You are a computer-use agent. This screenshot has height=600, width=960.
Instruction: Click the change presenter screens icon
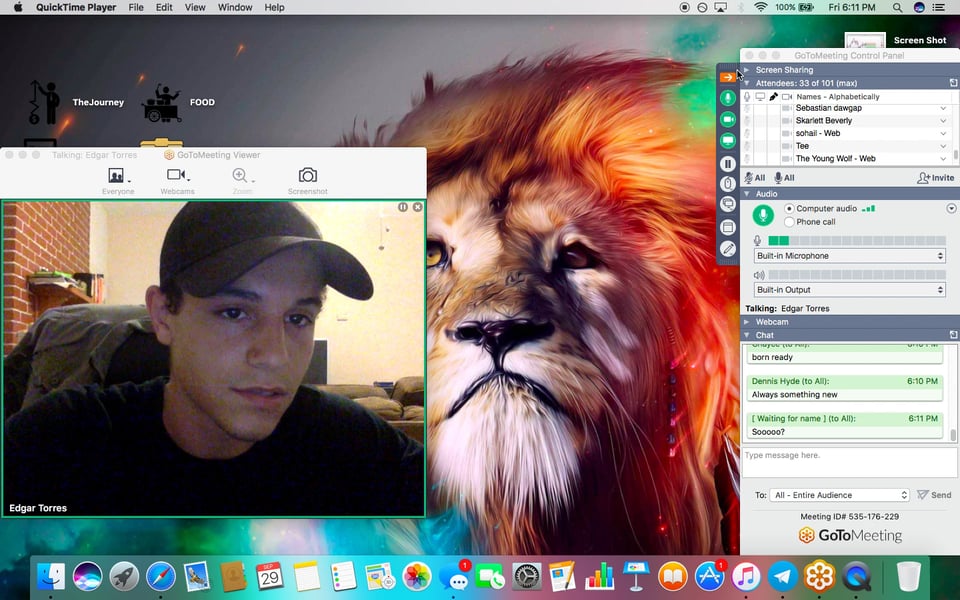click(727, 204)
